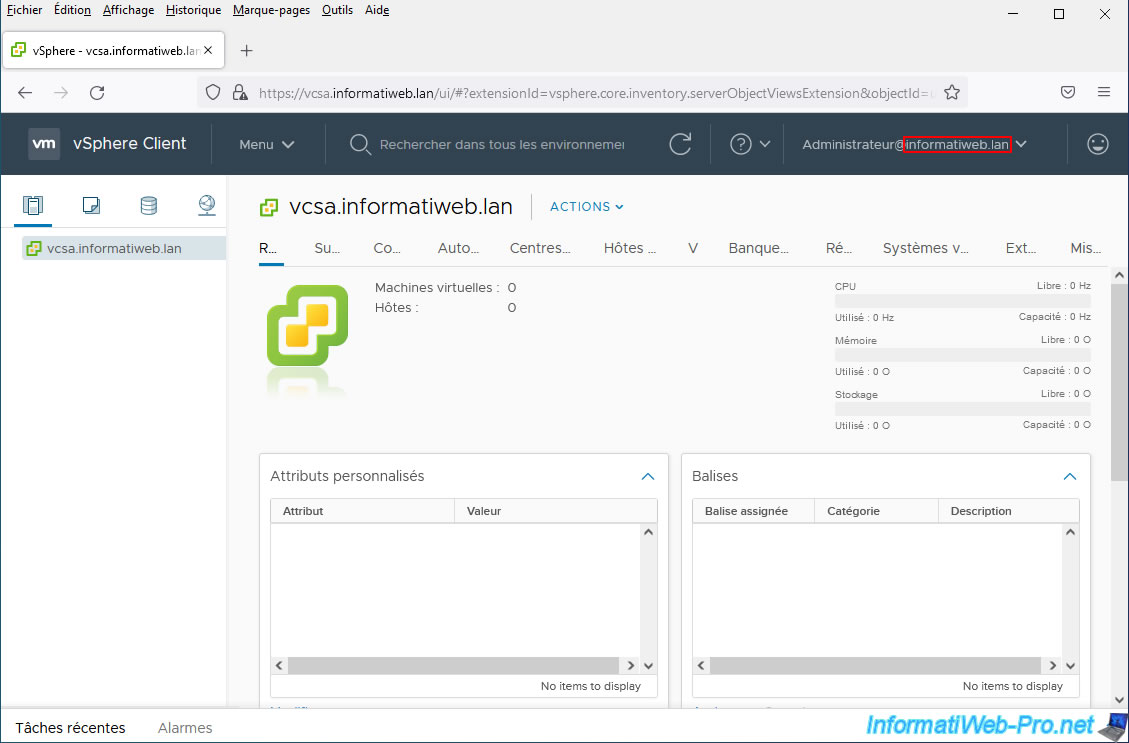
Task: Switch to the Ext... tab
Action: pos(1021,248)
